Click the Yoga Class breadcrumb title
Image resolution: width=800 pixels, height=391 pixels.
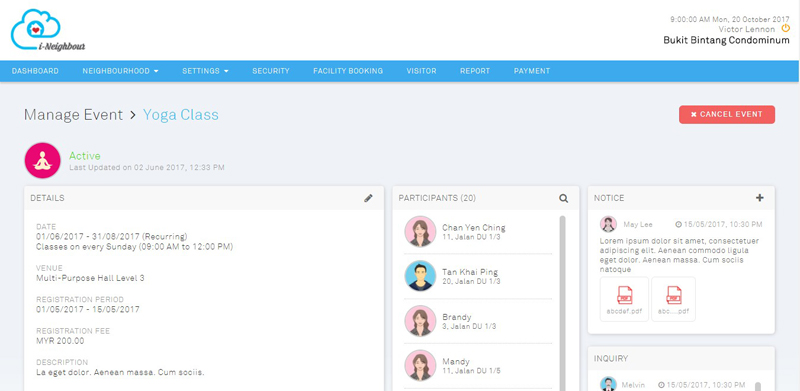[181, 114]
